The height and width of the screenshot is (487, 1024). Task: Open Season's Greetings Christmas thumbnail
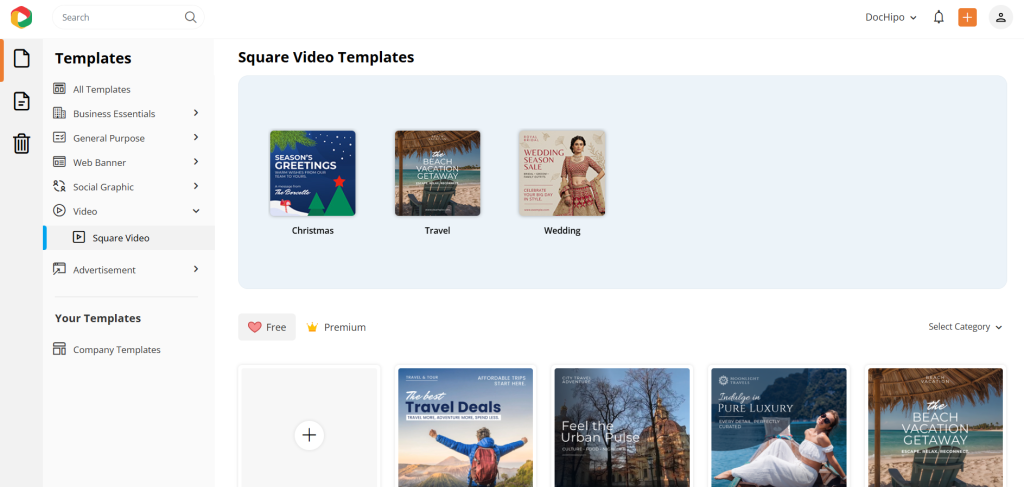coord(313,173)
